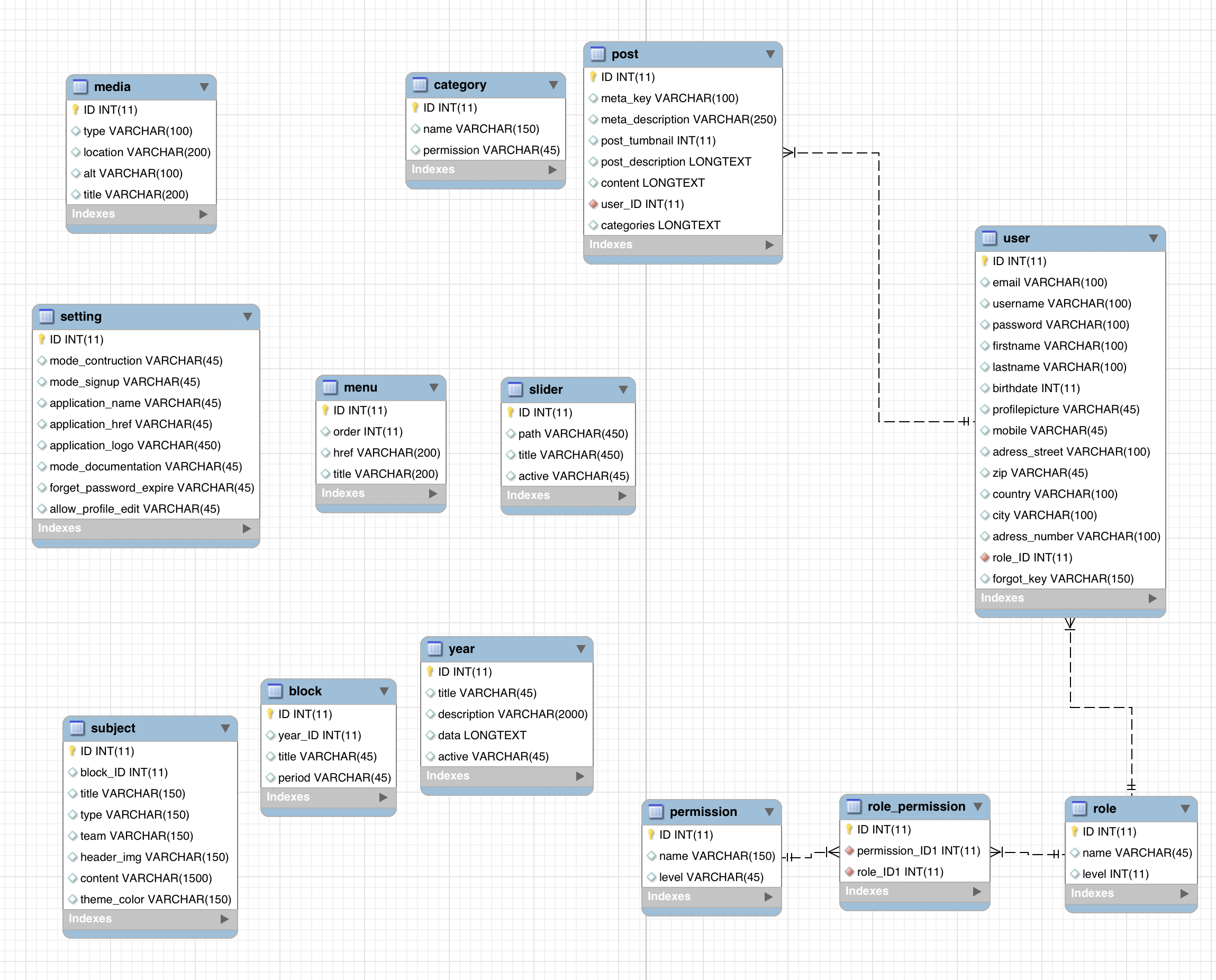Collapse the setting table with header triangle

pyautogui.click(x=247, y=316)
